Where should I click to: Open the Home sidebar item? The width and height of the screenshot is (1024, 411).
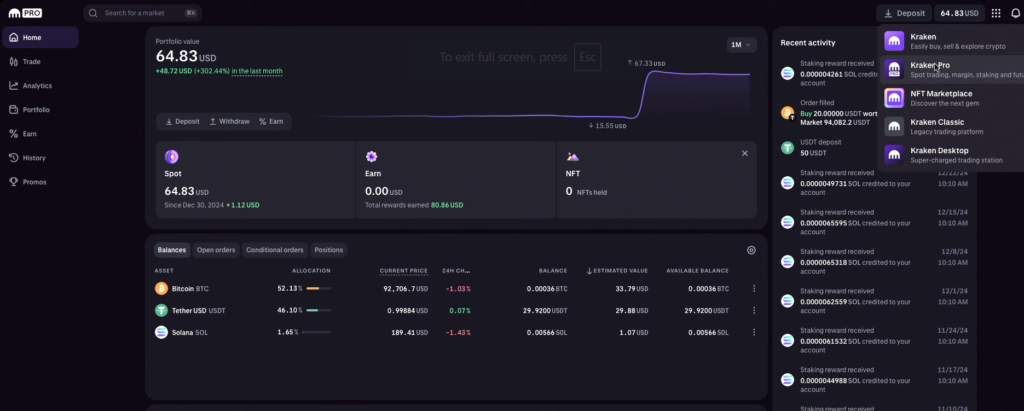pos(40,37)
